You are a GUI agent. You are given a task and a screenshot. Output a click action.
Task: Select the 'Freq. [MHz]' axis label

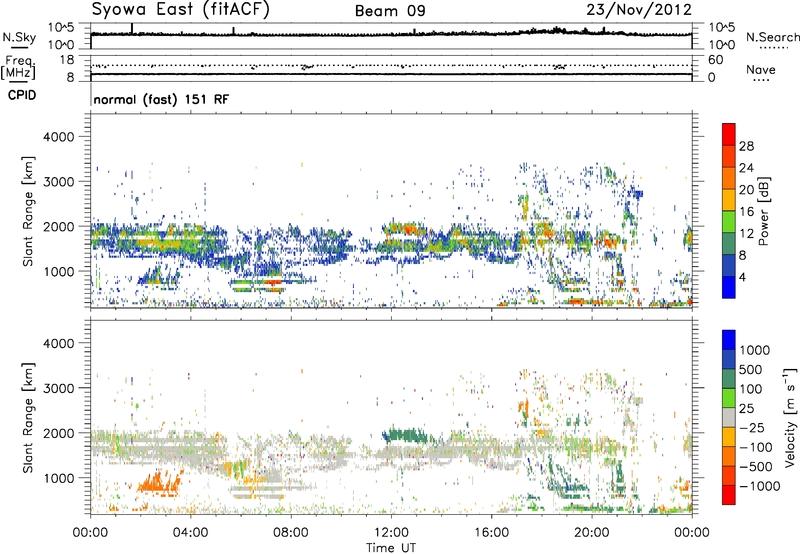(x=18, y=68)
